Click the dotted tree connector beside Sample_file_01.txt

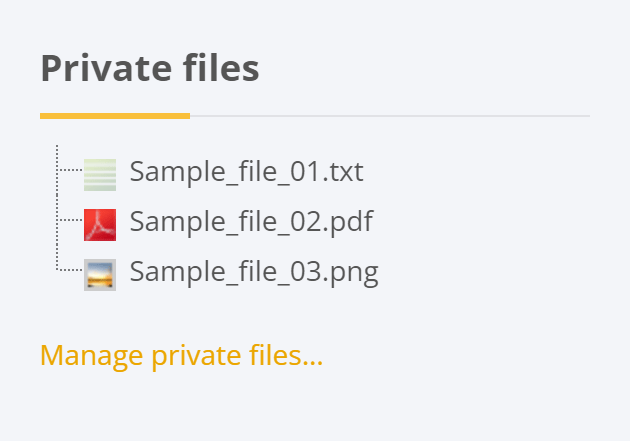pyautogui.click(x=68, y=170)
